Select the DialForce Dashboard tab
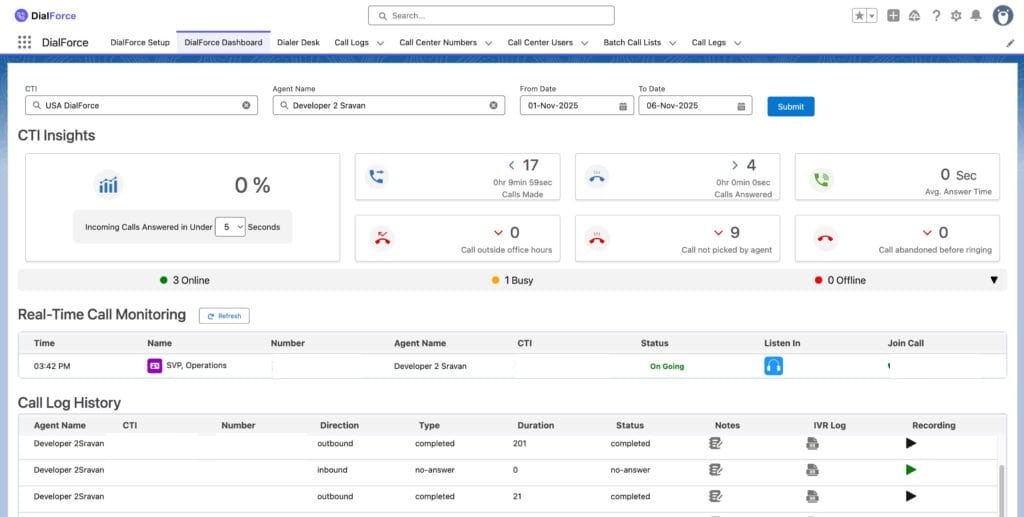The width and height of the screenshot is (1024, 517). (x=223, y=42)
